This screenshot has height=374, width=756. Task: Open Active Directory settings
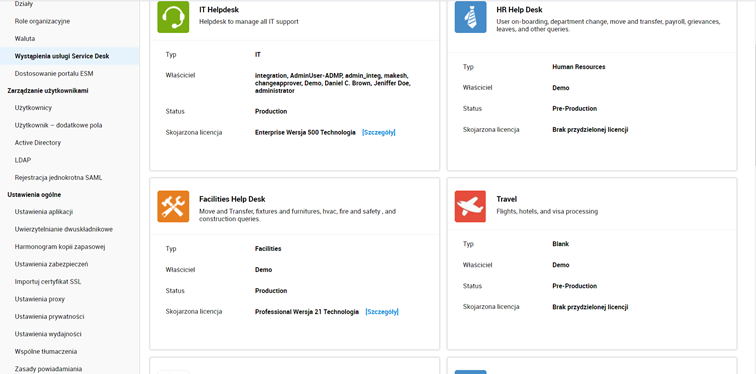coord(38,143)
